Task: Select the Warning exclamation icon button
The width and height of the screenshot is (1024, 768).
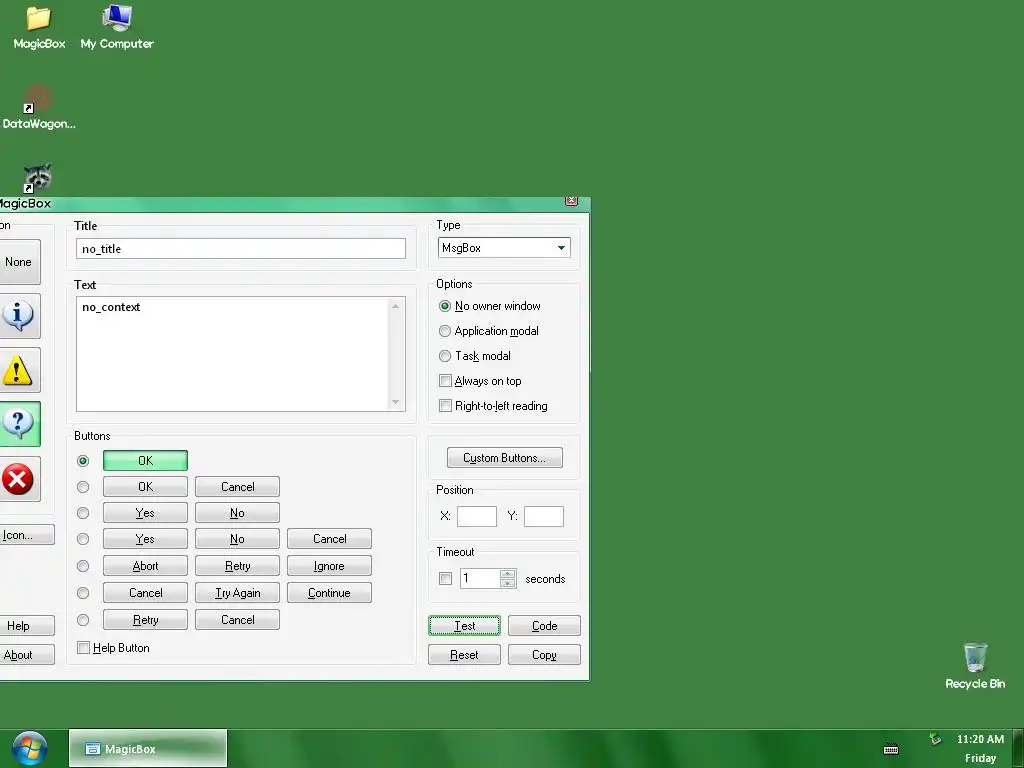Action: [18, 370]
